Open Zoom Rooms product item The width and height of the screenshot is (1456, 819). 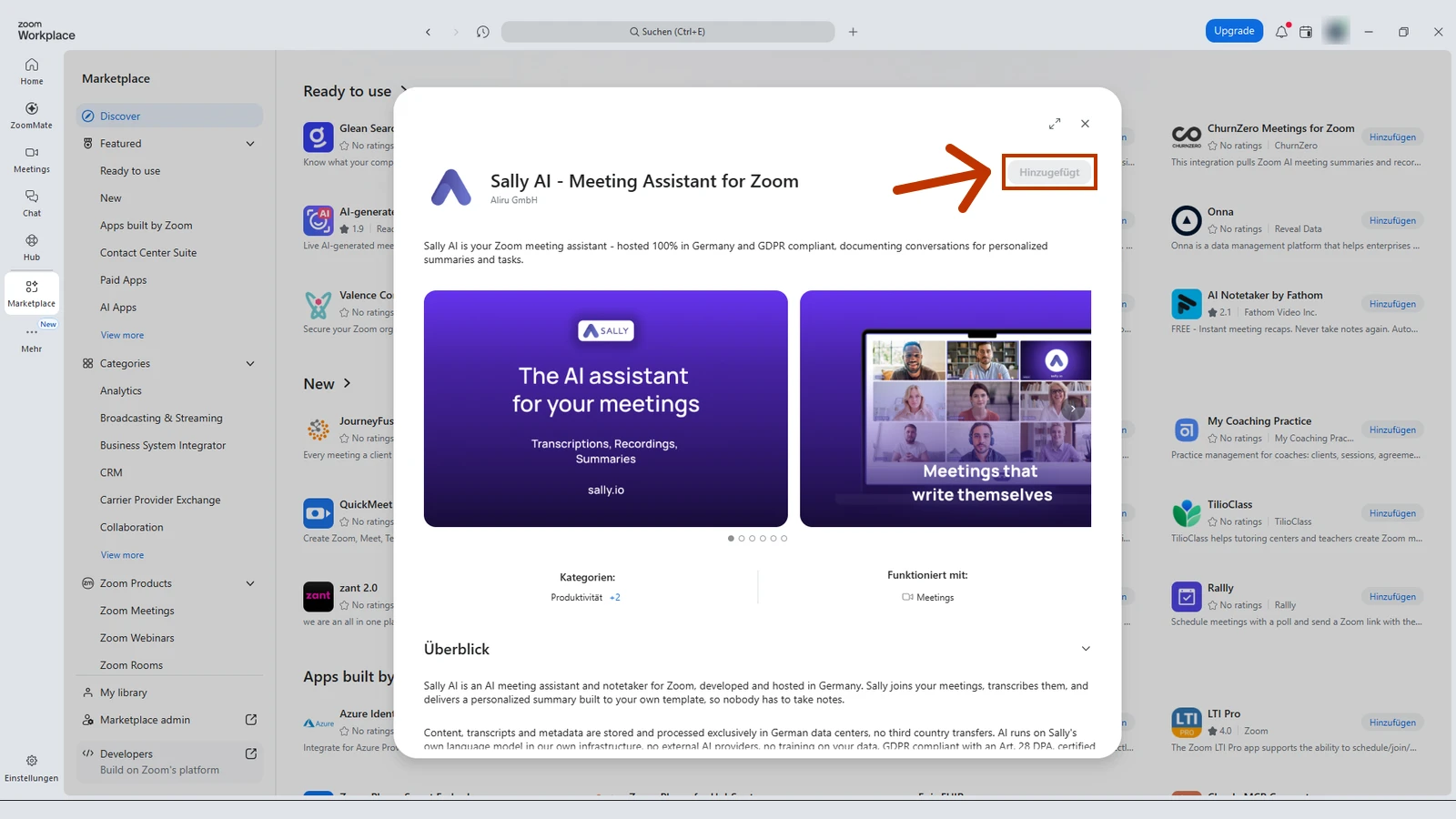pos(131,665)
